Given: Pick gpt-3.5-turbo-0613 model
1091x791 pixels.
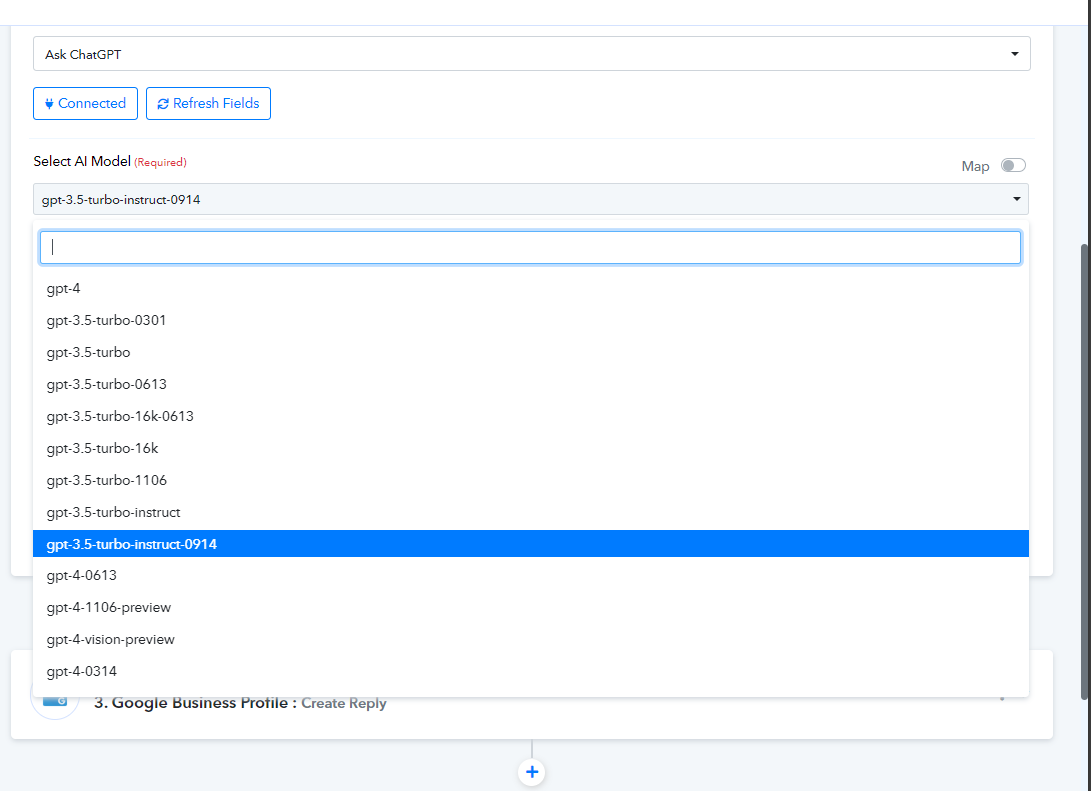Looking at the screenshot, I should [531, 384].
